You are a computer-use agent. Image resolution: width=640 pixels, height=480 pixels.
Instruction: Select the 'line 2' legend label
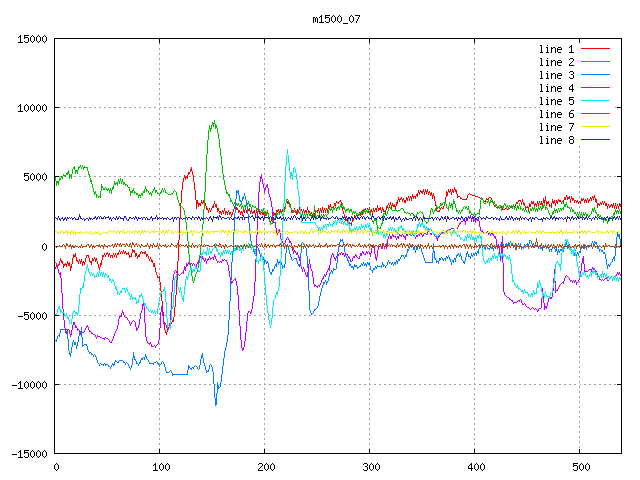[x=557, y=62]
